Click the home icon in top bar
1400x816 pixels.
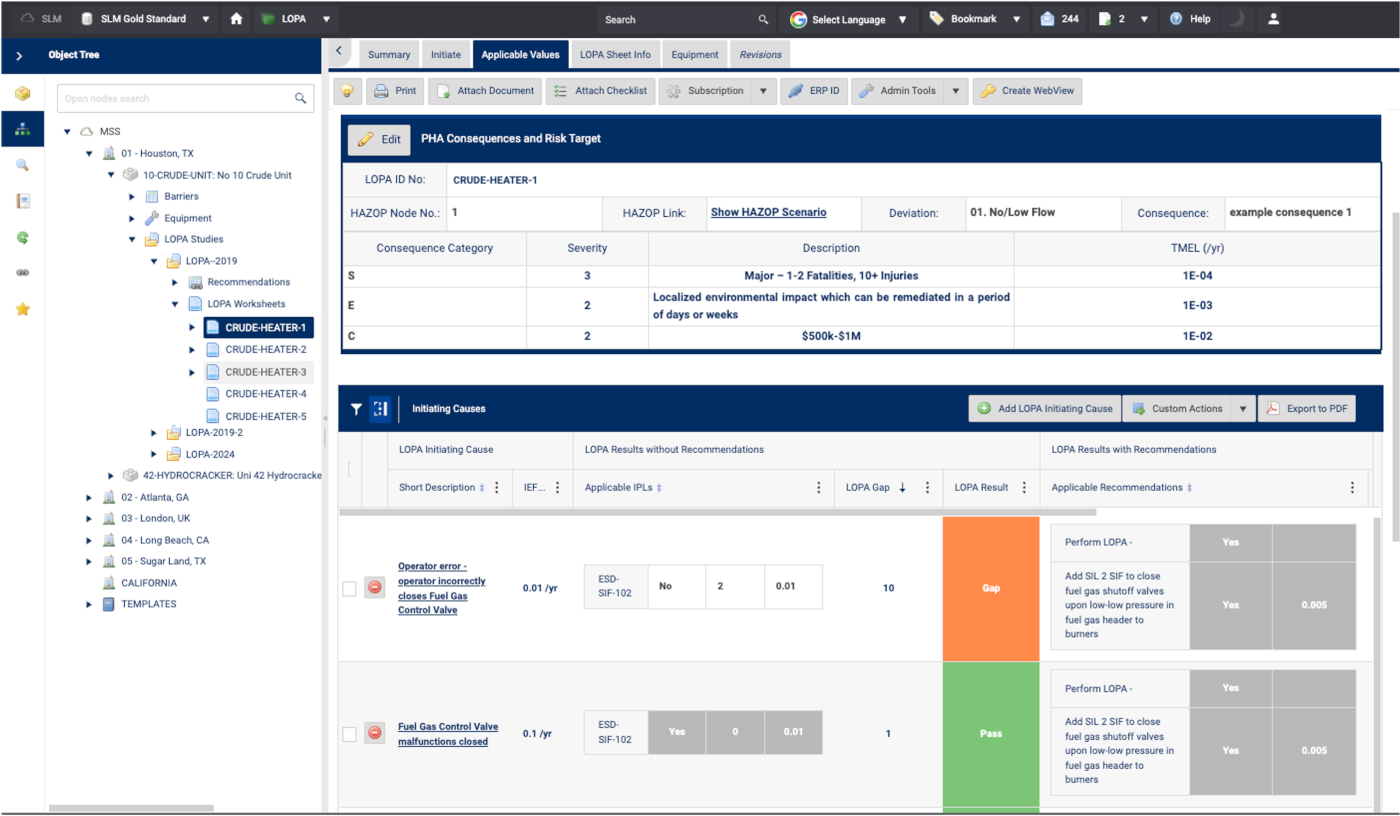[236, 19]
